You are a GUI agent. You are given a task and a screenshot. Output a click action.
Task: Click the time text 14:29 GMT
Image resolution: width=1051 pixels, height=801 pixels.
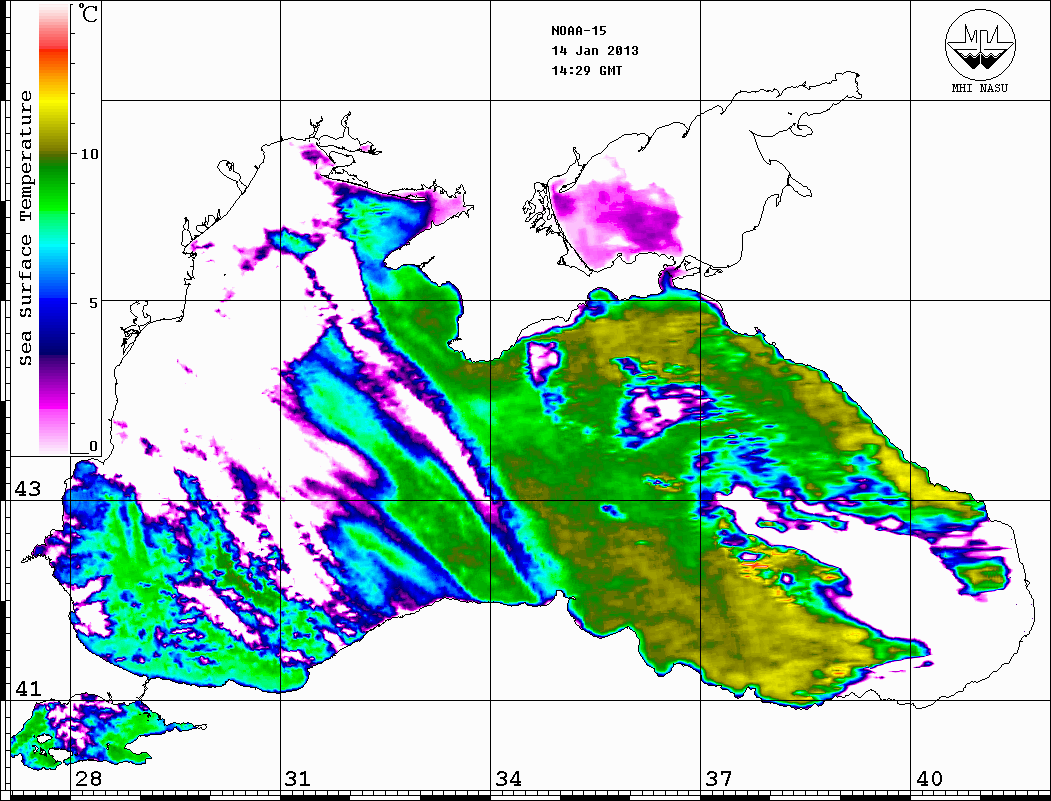tap(587, 70)
